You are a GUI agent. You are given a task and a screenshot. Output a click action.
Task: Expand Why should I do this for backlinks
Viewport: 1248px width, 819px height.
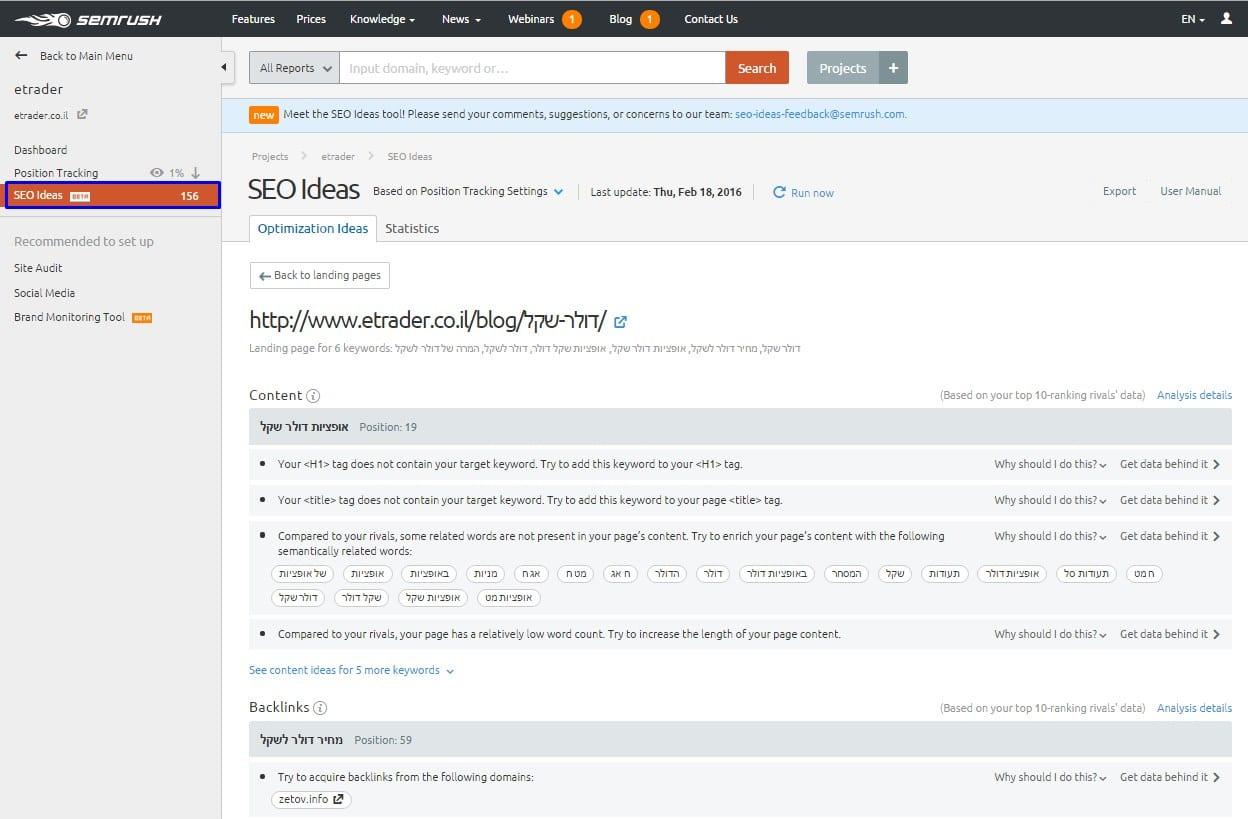click(1050, 777)
